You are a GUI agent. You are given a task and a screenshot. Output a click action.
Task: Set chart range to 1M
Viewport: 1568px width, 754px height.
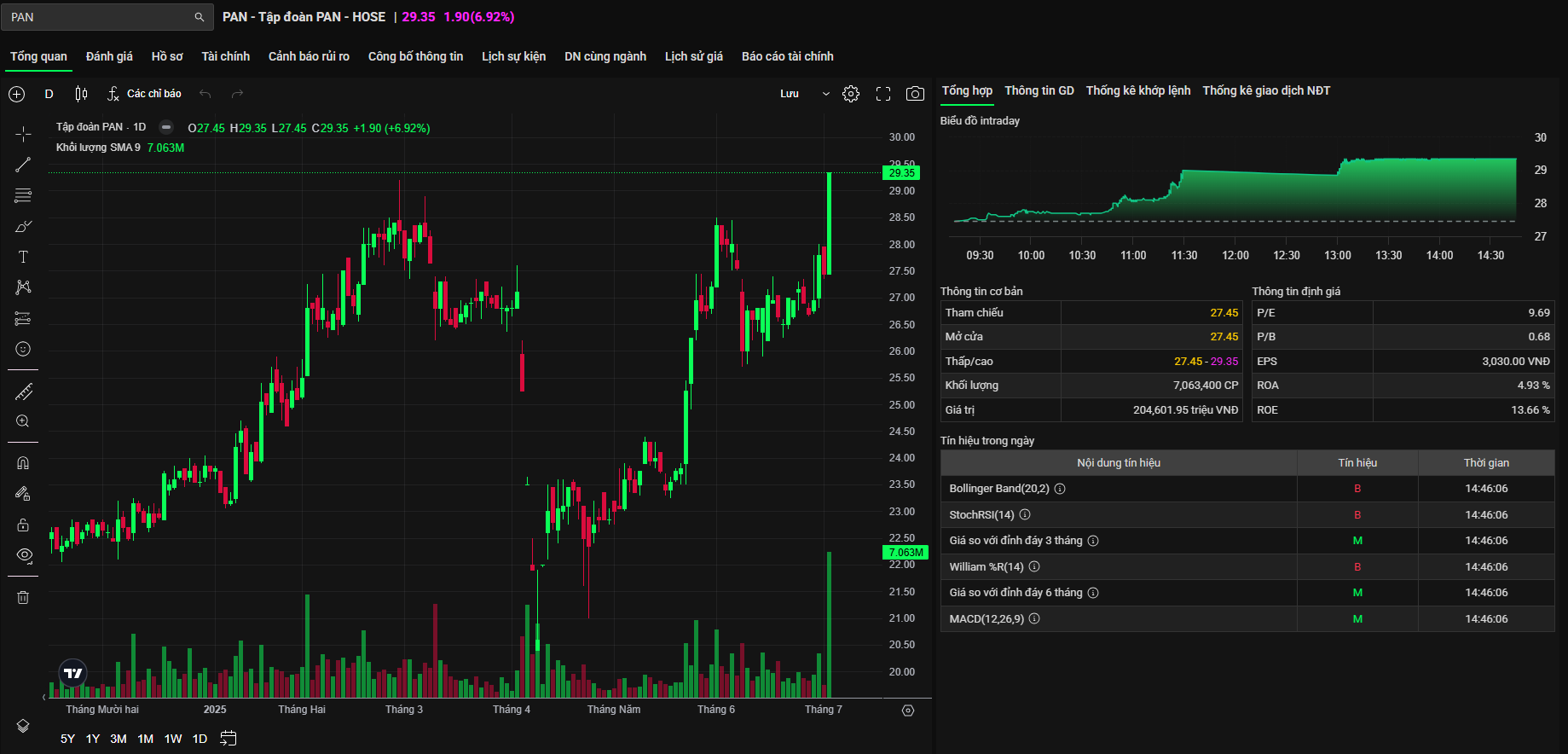pos(146,739)
